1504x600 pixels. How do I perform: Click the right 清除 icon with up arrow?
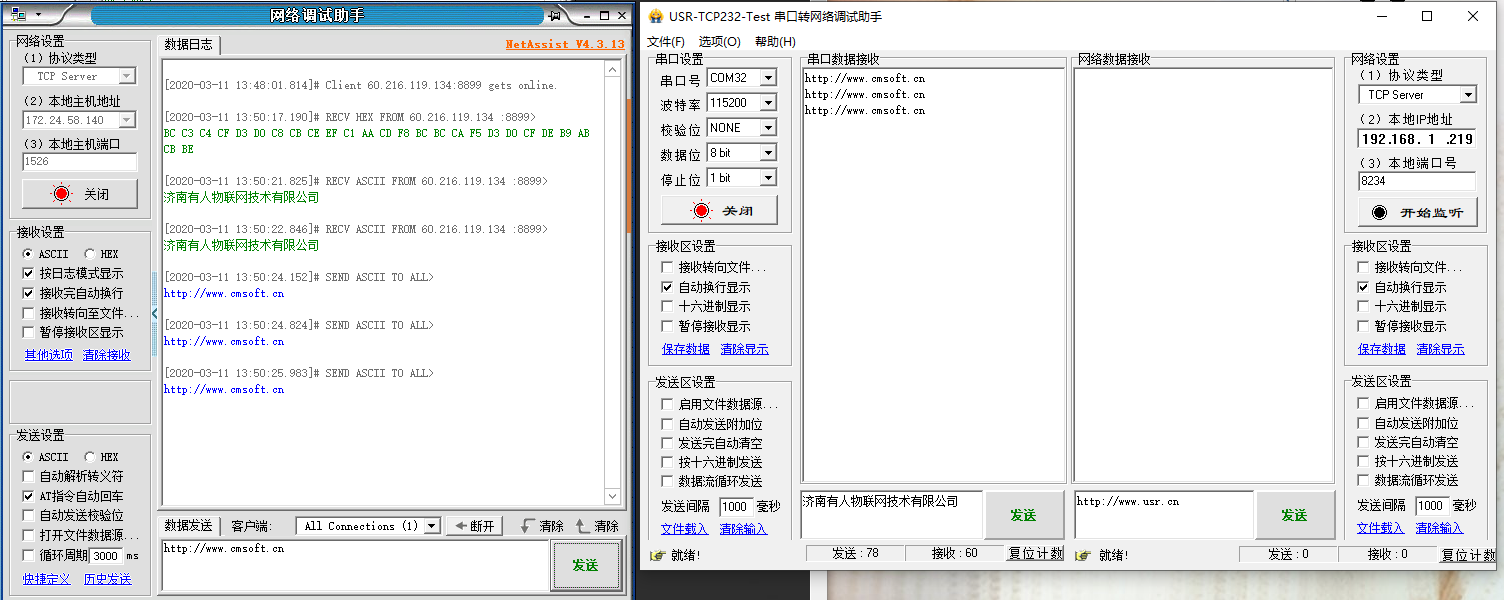coord(597,526)
